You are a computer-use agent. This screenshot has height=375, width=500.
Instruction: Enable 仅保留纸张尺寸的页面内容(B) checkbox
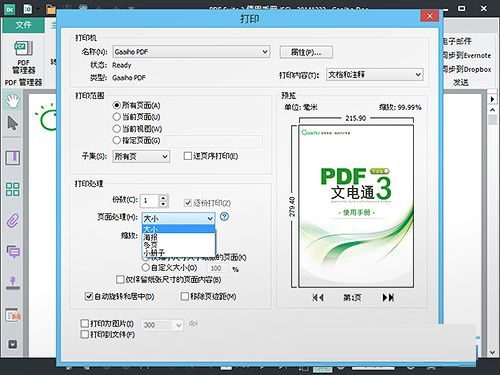tap(120, 279)
